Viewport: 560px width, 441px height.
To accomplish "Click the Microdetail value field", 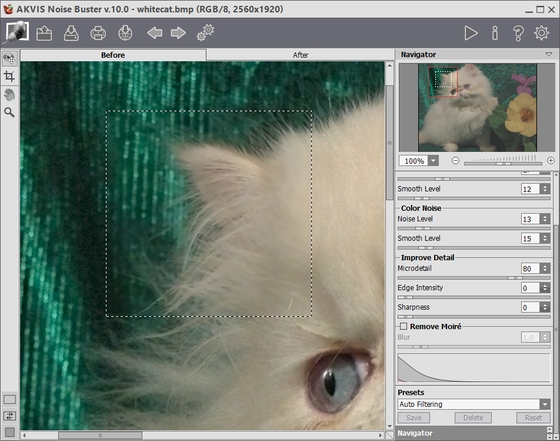I will [530, 268].
